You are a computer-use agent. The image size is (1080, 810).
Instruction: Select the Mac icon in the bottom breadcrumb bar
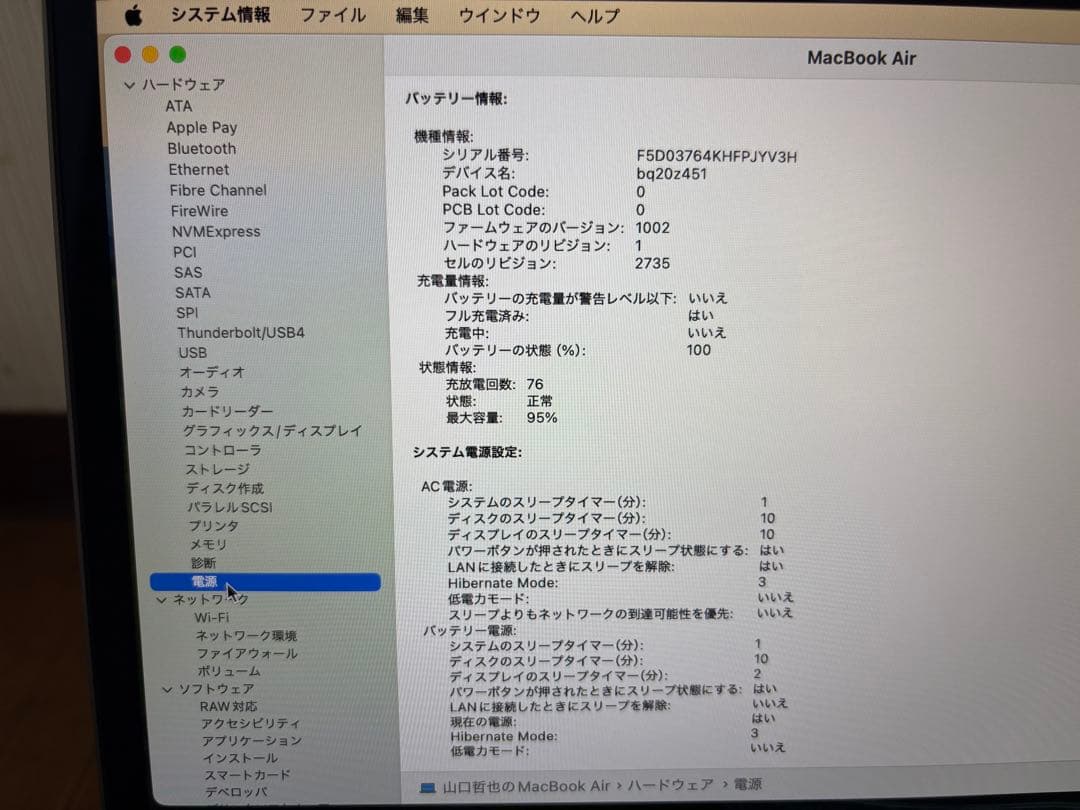428,785
